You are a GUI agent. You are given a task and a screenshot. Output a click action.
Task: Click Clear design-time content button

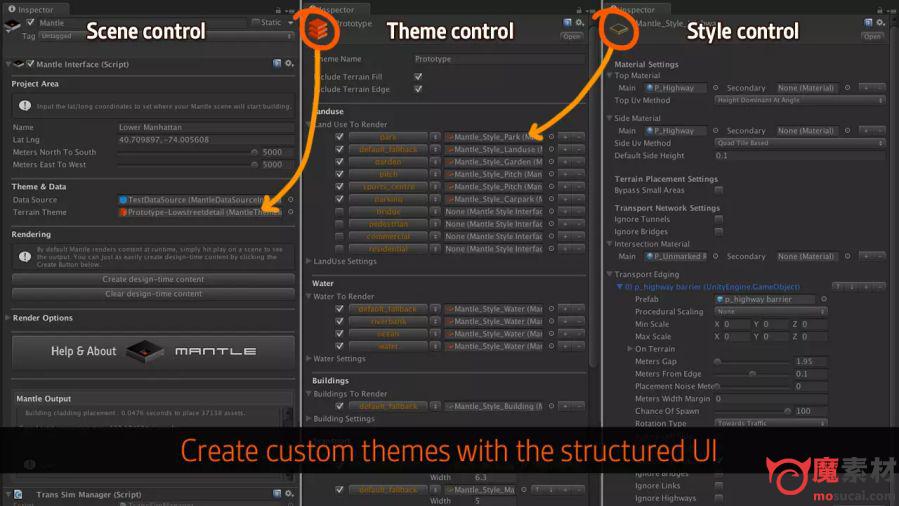click(153, 293)
